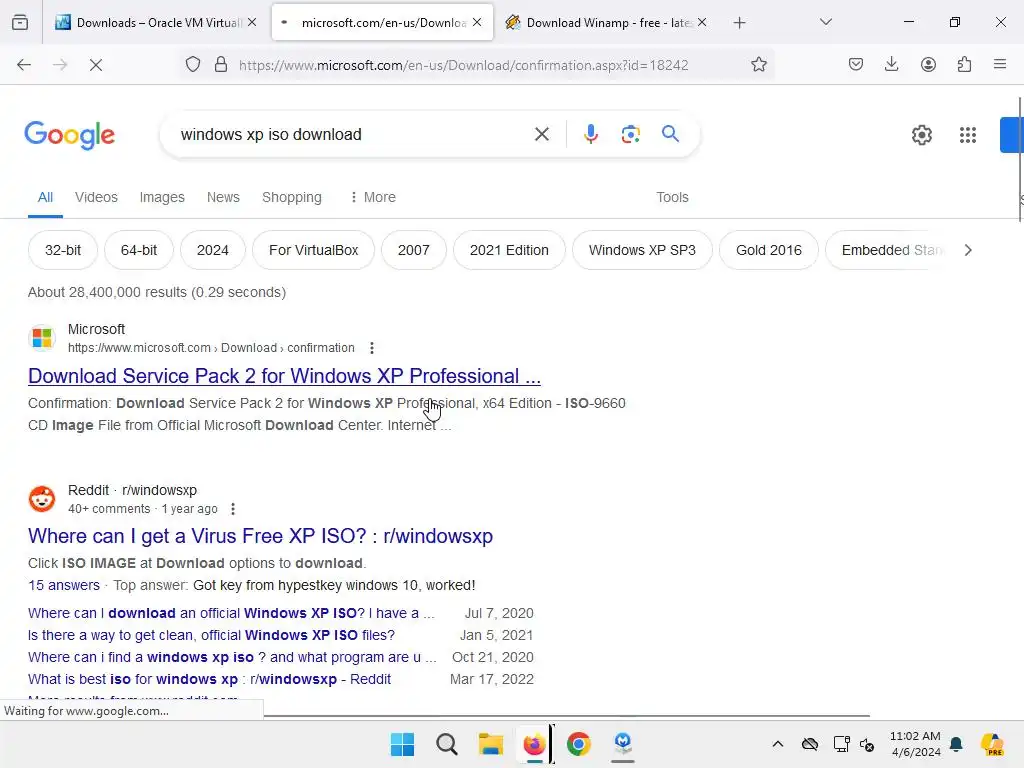Stop loading the current page
This screenshot has height=768, width=1024.
point(96,65)
